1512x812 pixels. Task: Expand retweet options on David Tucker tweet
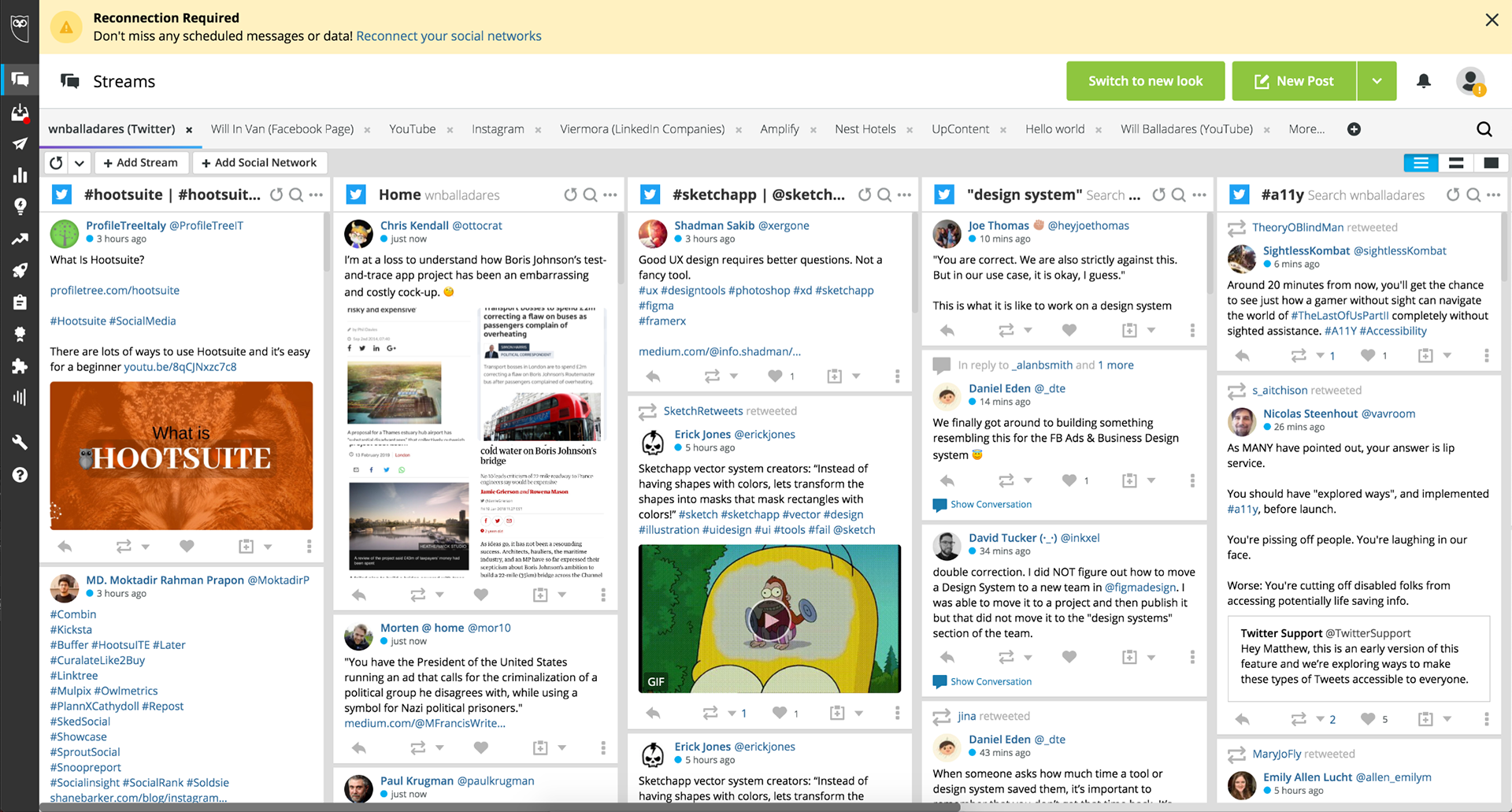1028,657
